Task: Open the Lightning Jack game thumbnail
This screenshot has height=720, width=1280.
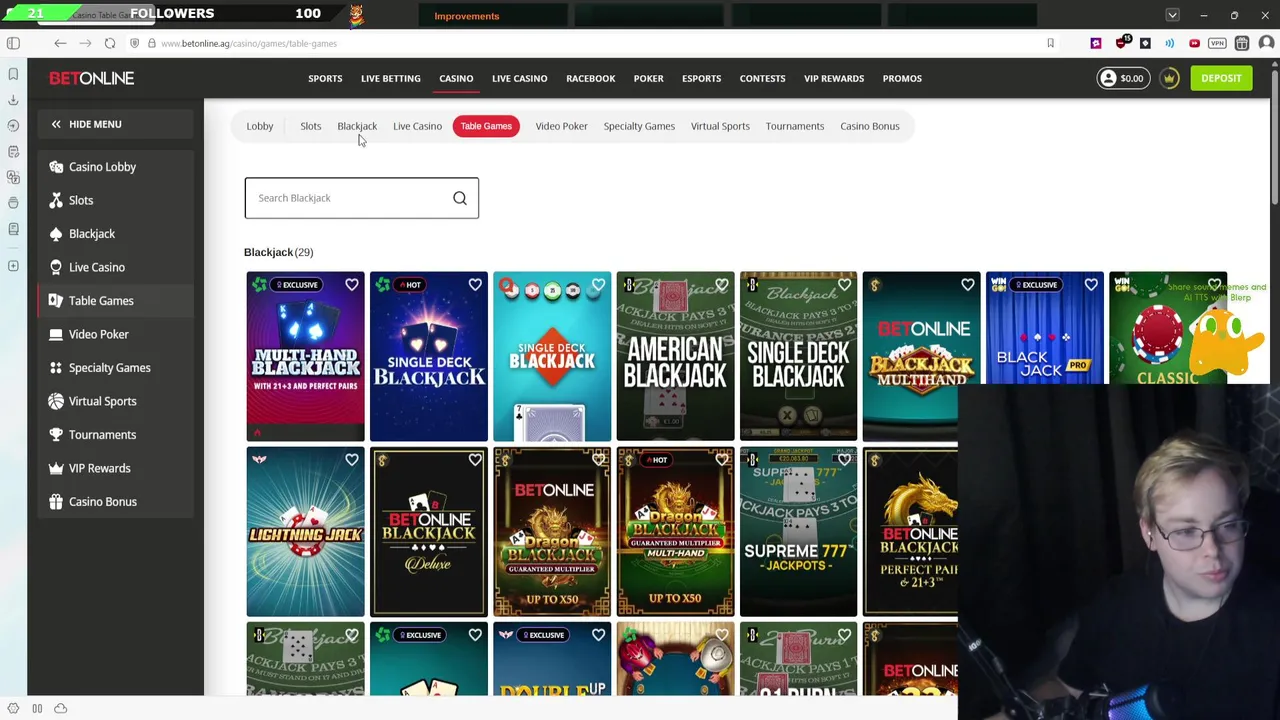Action: click(306, 532)
